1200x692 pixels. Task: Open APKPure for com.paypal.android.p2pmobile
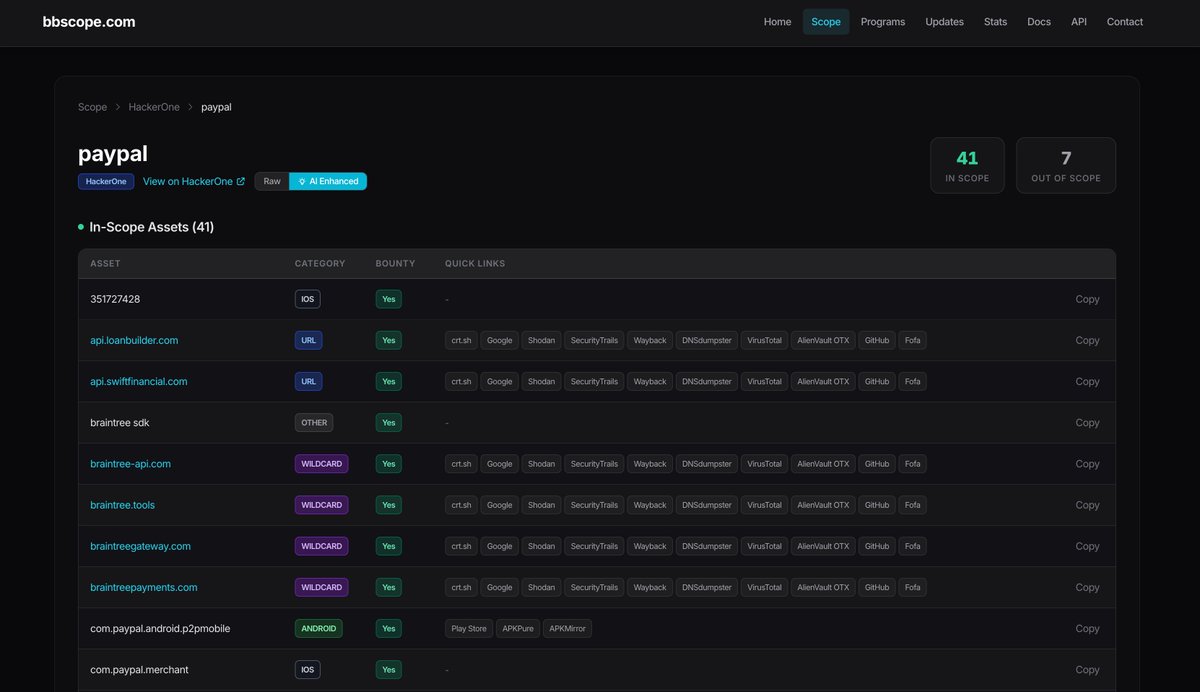(518, 628)
